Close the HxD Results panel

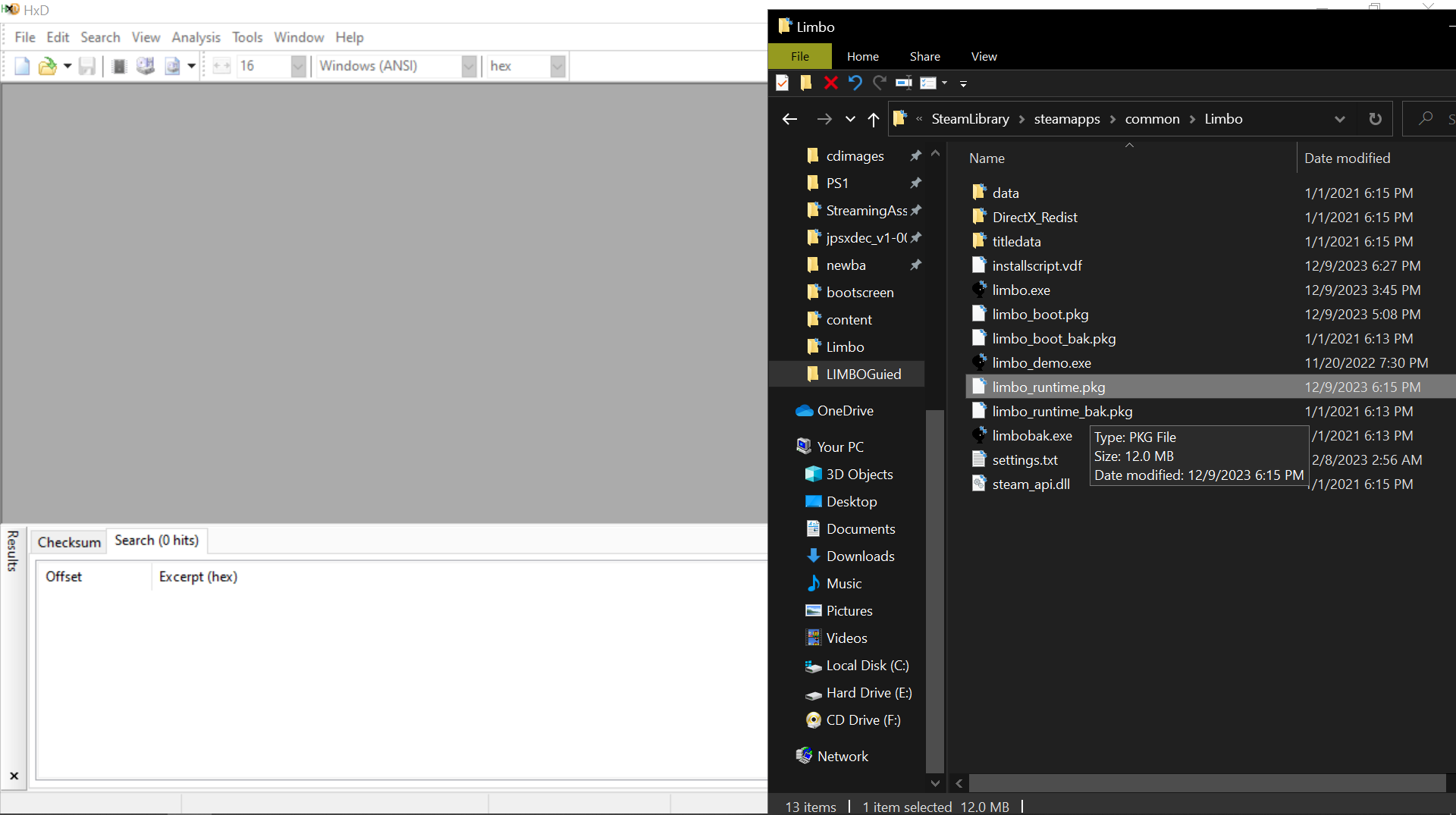coord(14,776)
